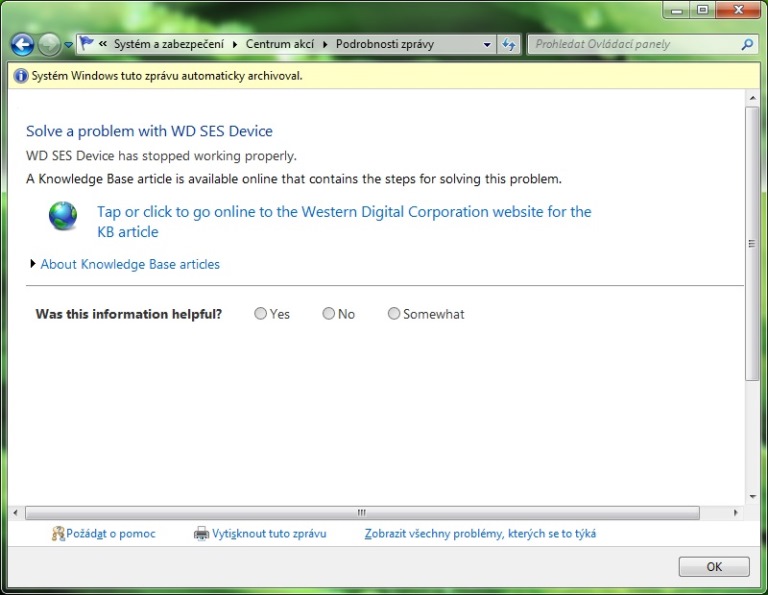Click vertical scrollbar up arrow
This screenshot has height=595, width=768.
(x=752, y=98)
